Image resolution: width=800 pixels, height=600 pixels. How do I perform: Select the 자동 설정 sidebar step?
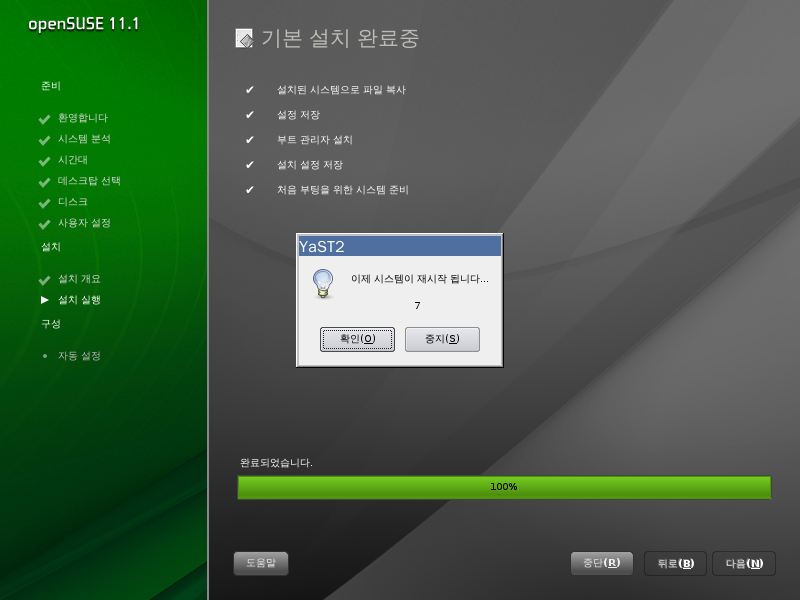point(79,356)
